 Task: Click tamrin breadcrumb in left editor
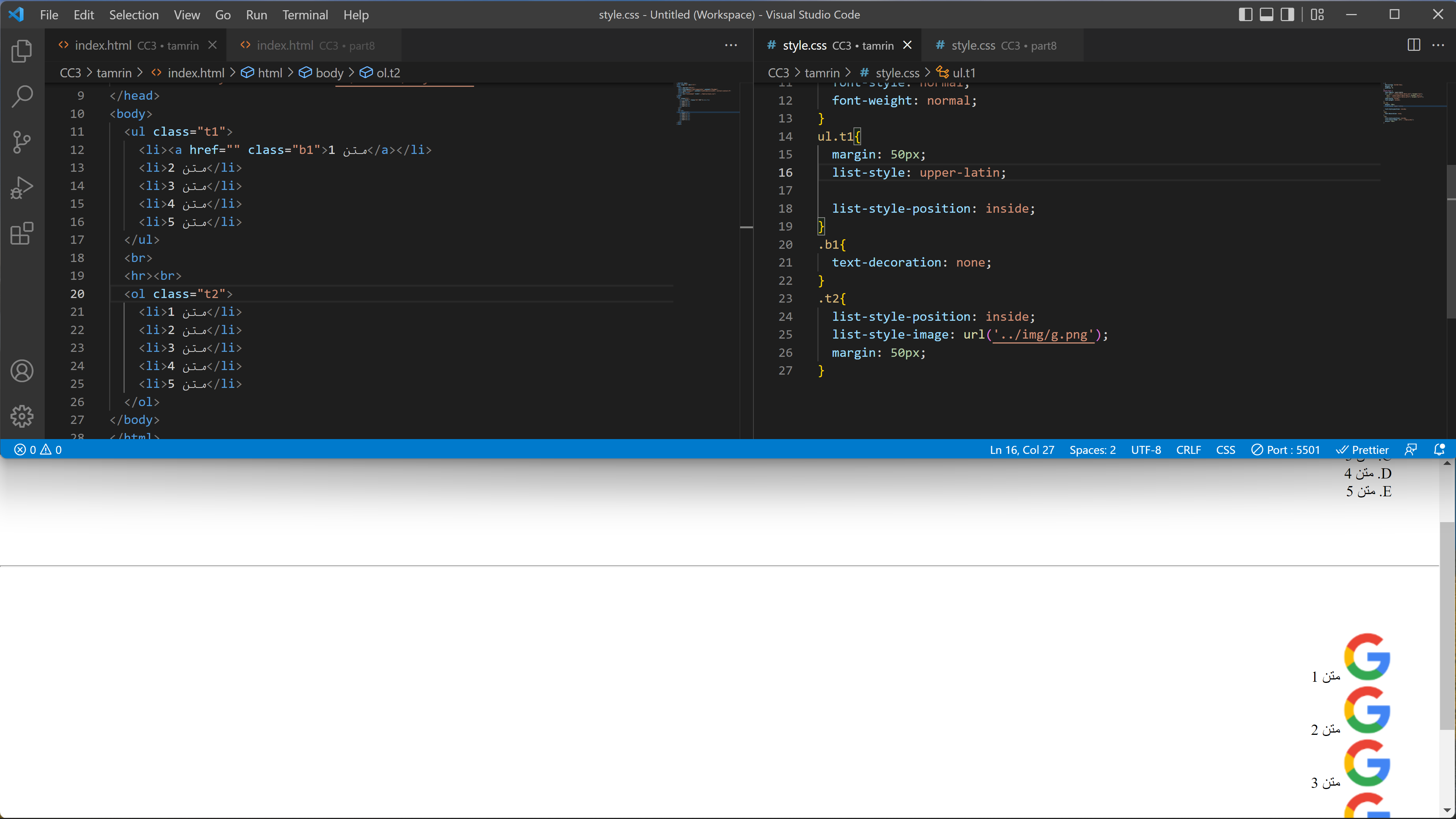point(114,73)
